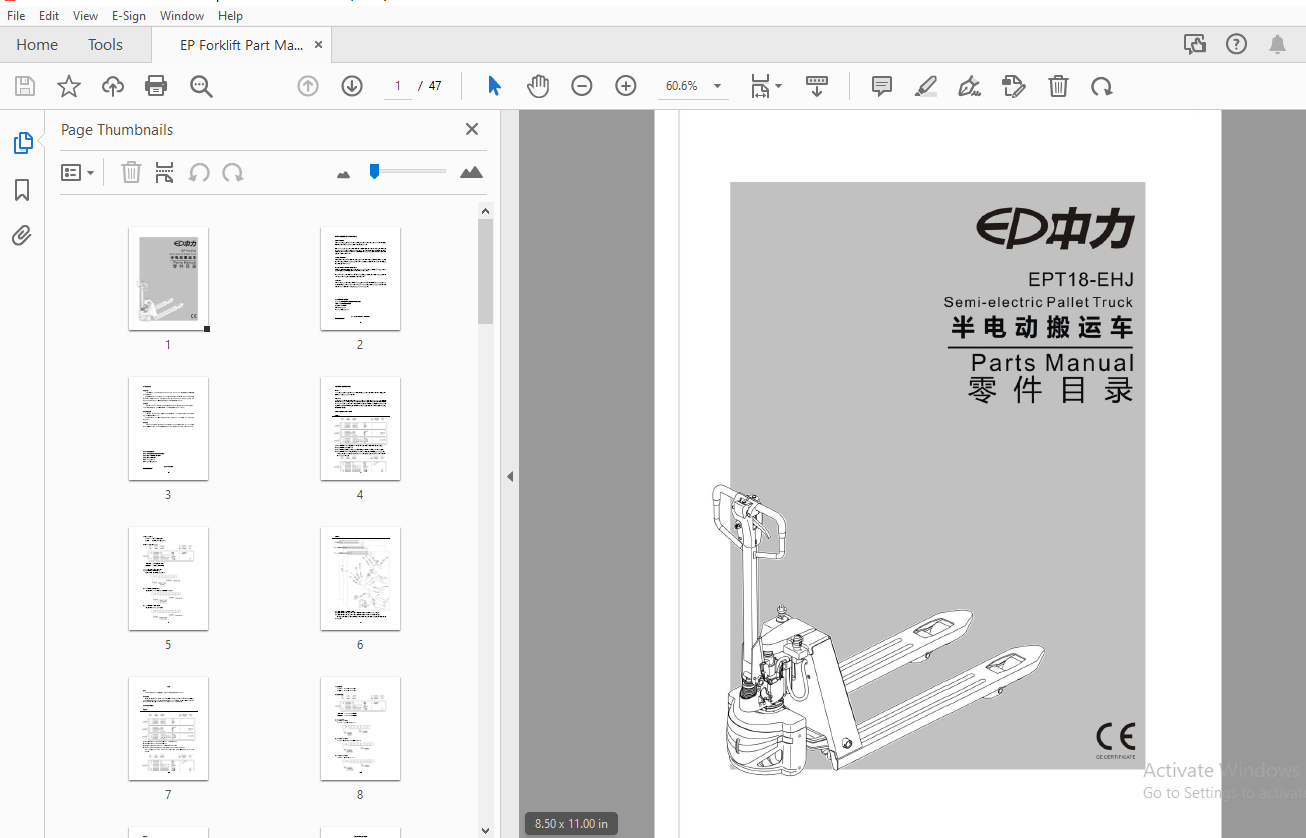Screen dimensions: 1306x838
Task: Switch to the Tools tab
Action: [105, 44]
